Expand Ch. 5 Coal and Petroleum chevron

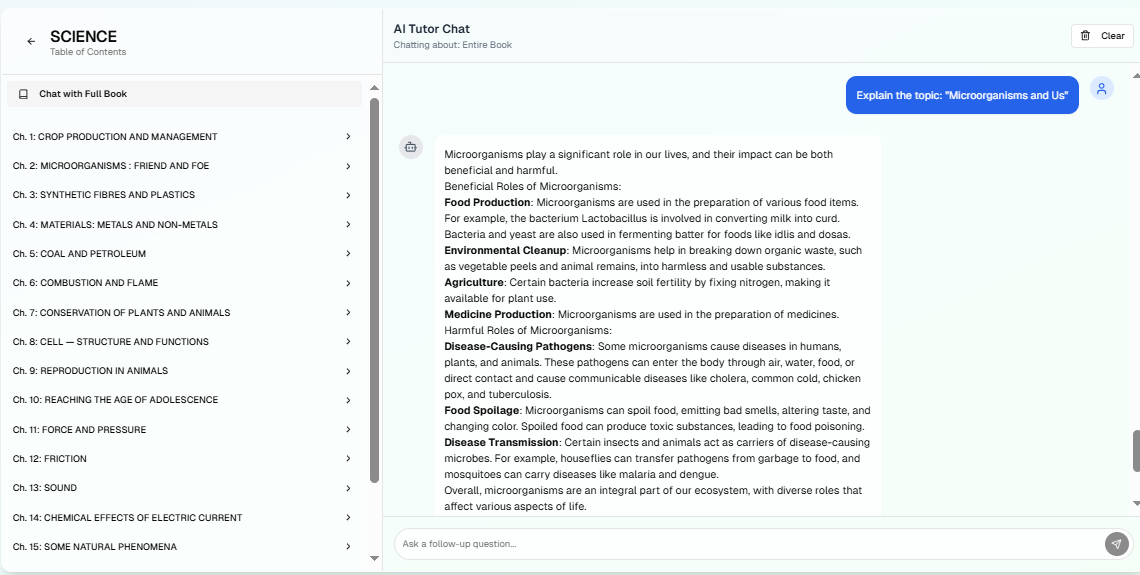pyautogui.click(x=348, y=254)
